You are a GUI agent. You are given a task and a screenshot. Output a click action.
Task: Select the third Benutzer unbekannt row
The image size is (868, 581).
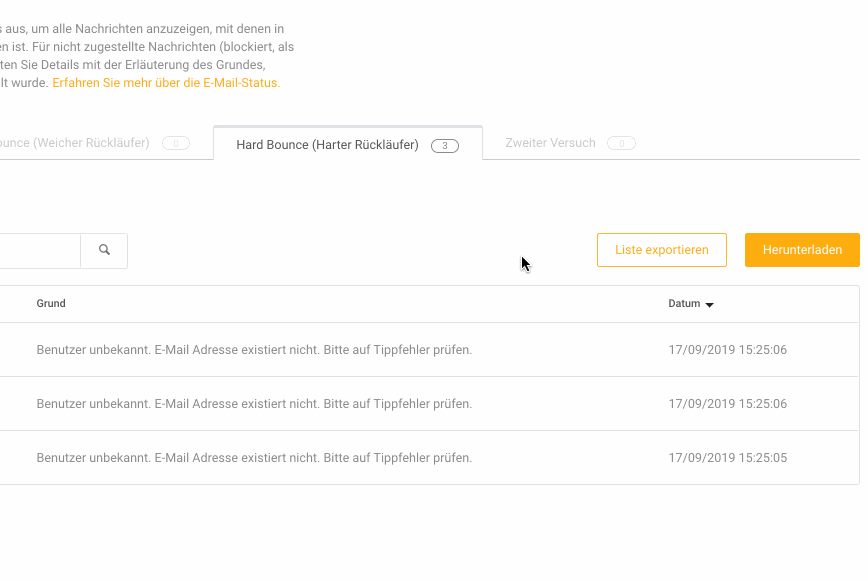[429, 458]
